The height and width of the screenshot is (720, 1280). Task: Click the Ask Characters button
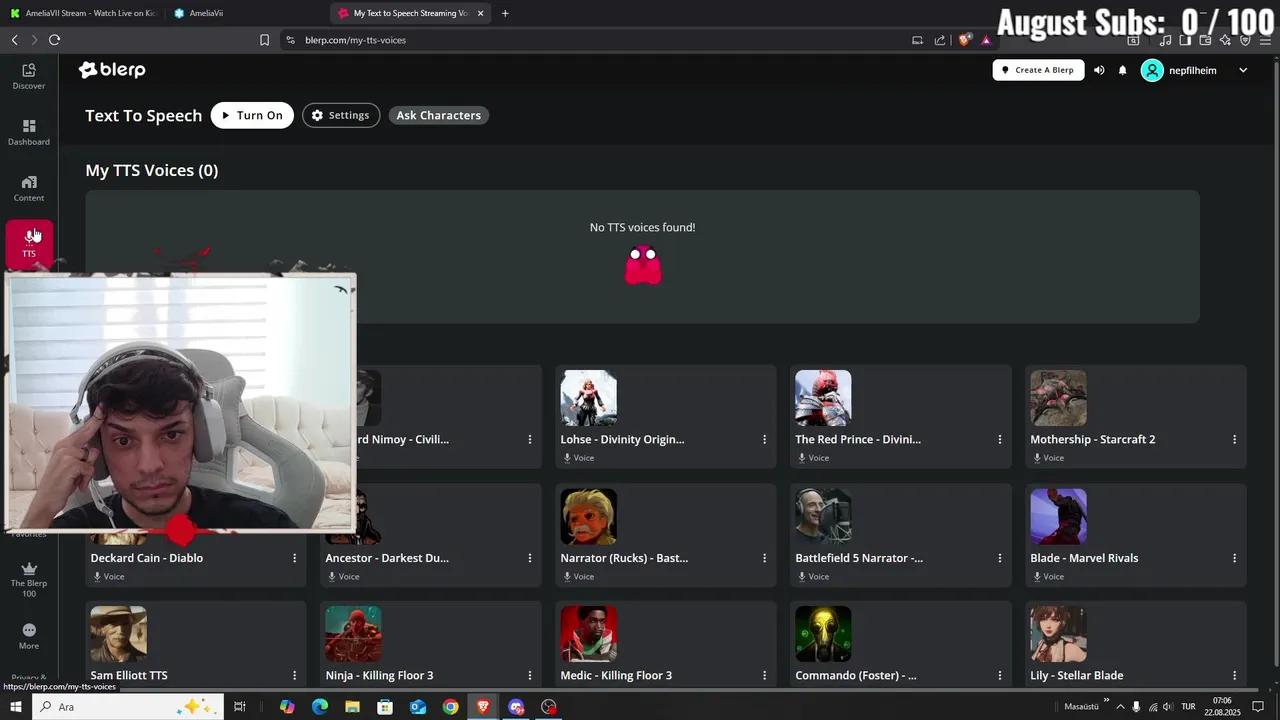pyautogui.click(x=438, y=115)
